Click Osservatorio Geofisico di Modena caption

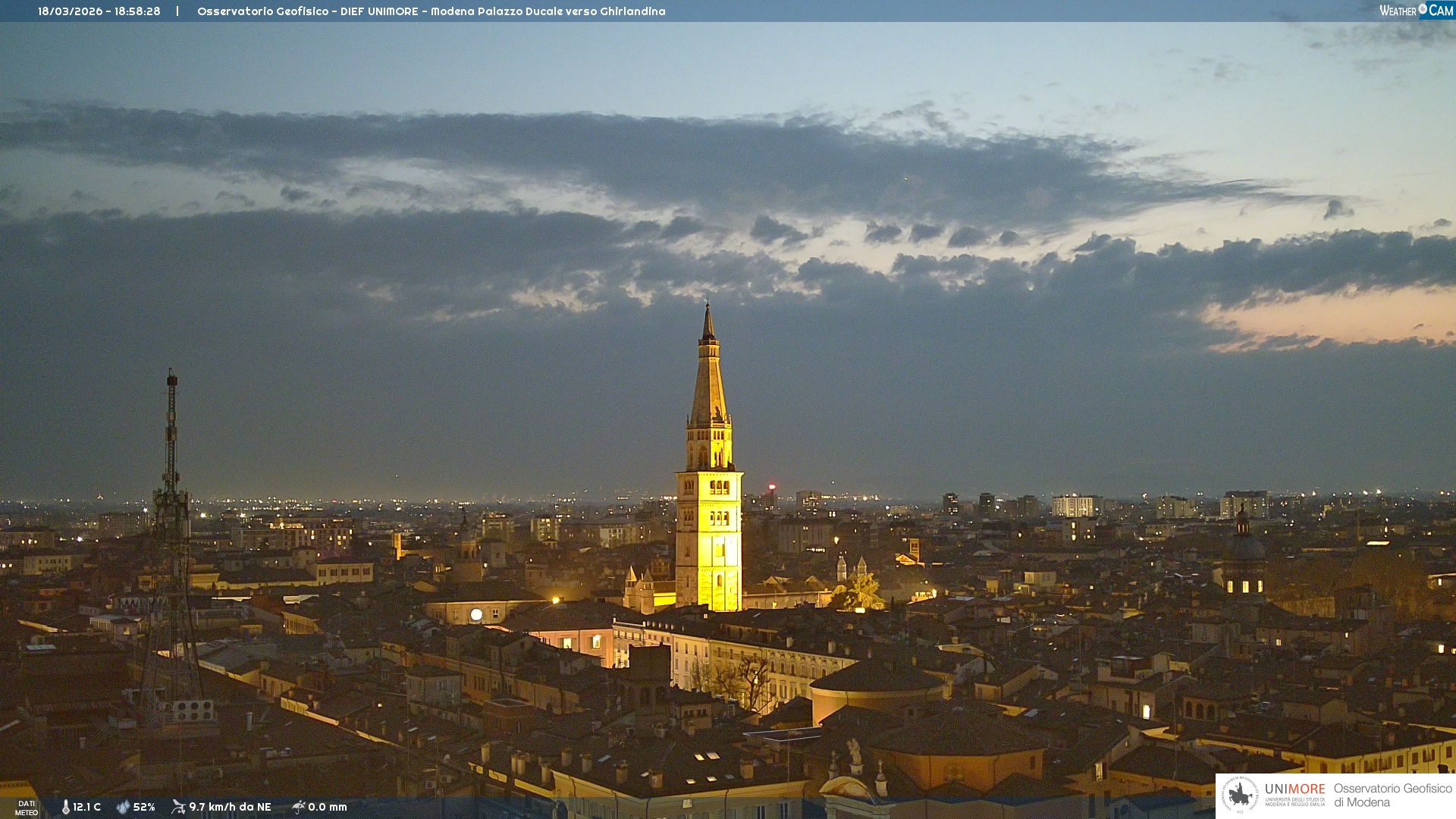[x=1392, y=795]
